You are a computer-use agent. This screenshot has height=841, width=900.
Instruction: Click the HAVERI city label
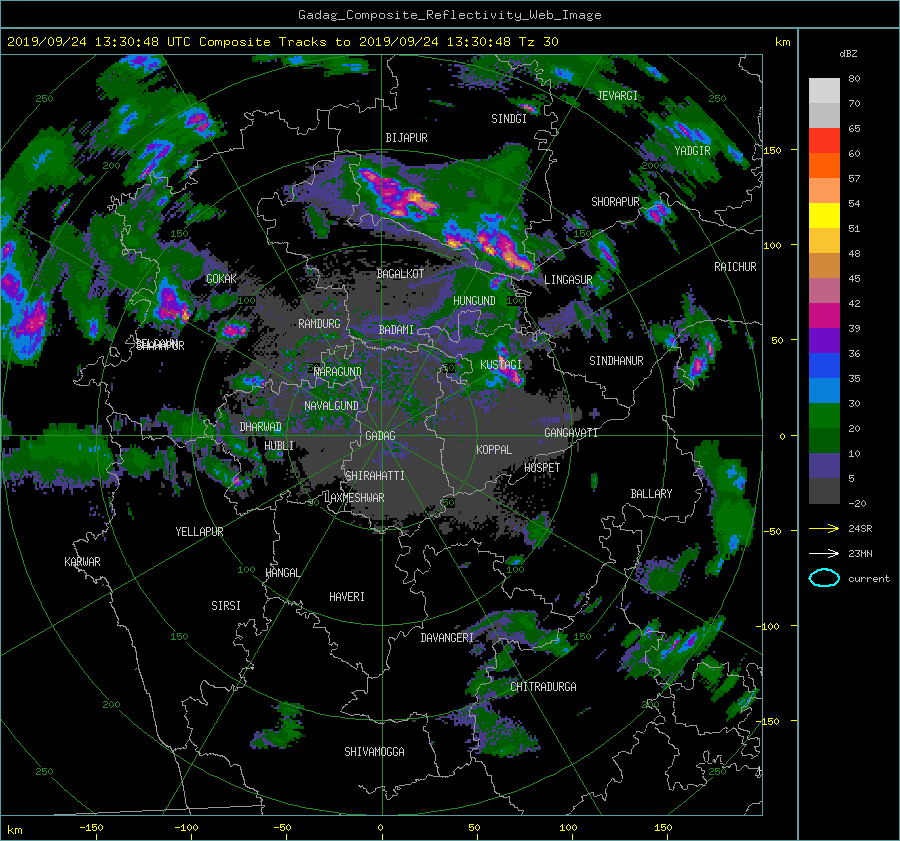[347, 597]
